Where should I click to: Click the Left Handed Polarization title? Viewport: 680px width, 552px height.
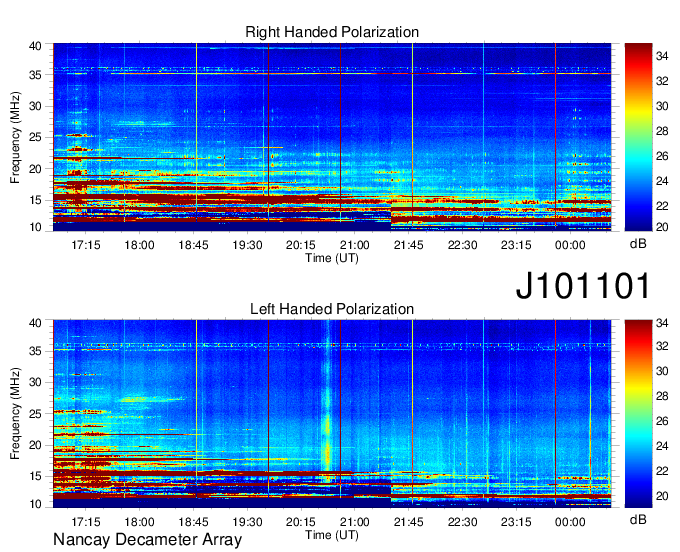[332, 309]
